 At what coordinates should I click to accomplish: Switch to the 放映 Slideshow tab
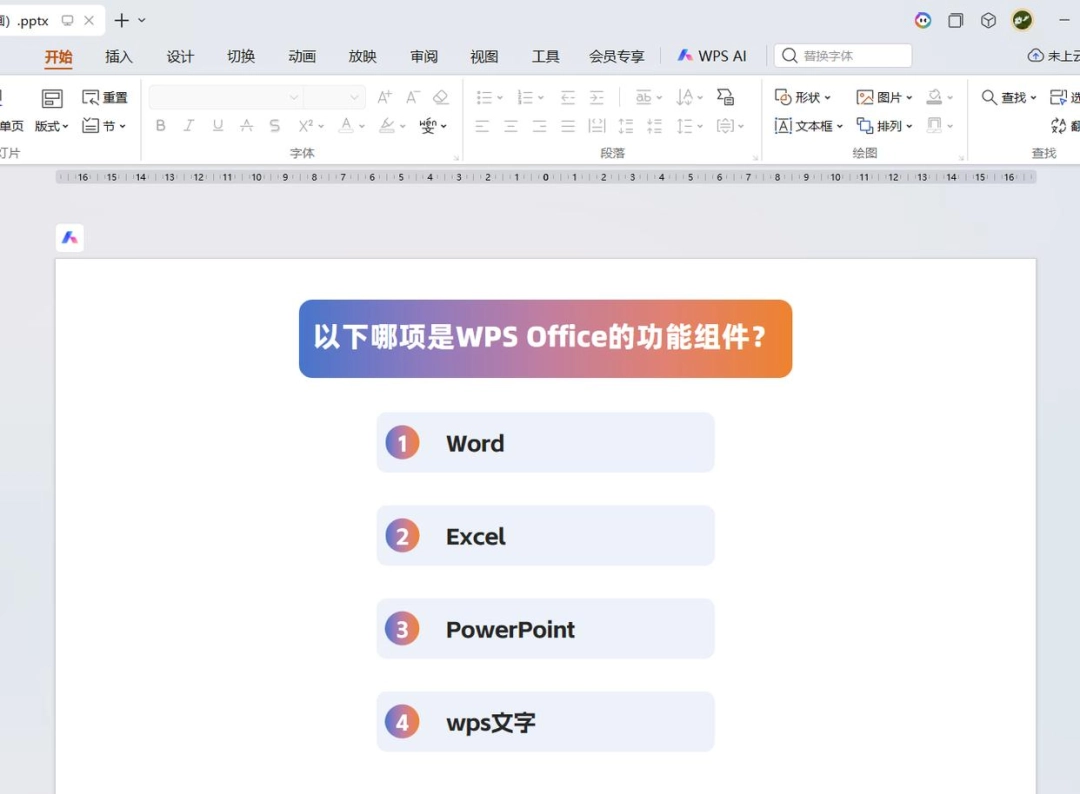click(x=362, y=56)
